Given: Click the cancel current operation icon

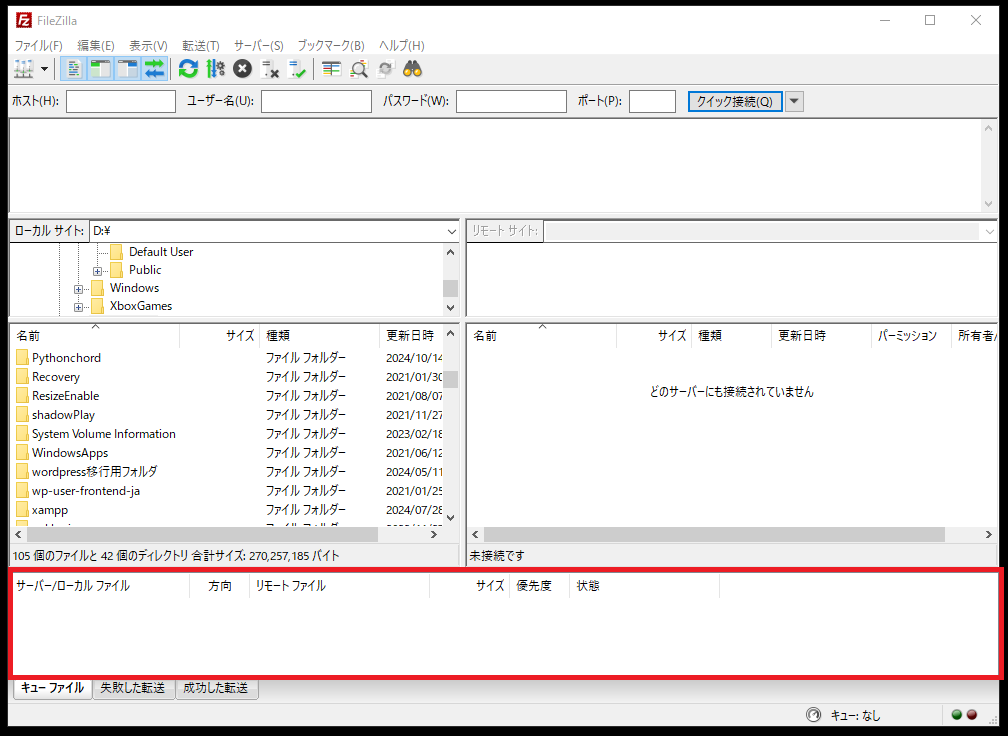Looking at the screenshot, I should 242,69.
